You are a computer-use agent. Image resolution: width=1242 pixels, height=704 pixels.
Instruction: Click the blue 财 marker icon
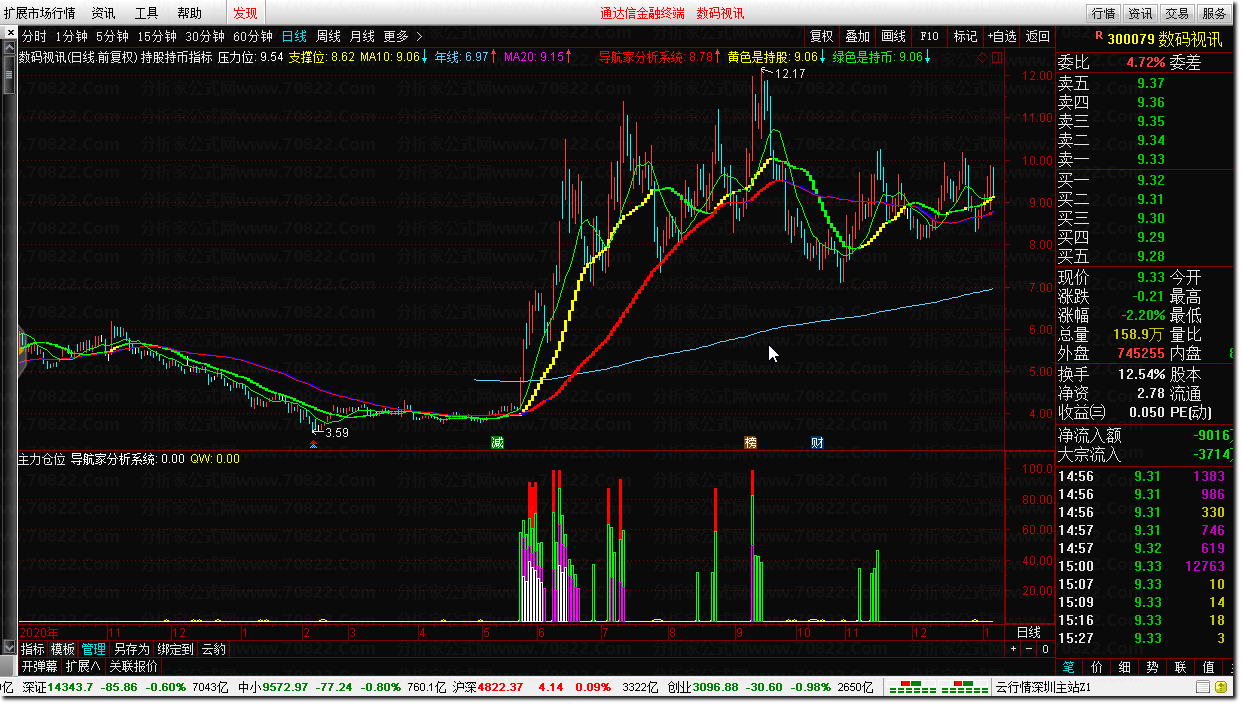pos(817,442)
